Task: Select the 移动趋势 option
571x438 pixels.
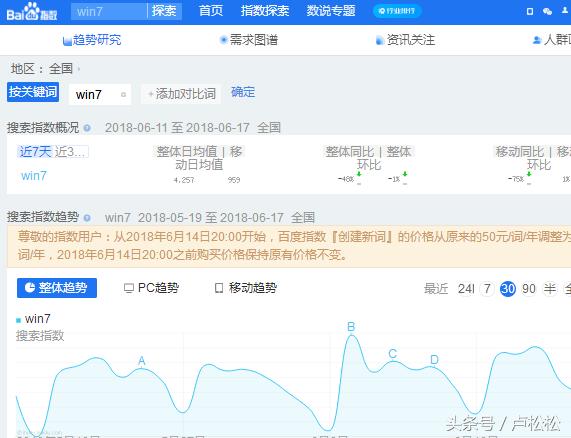Action: (x=246, y=288)
